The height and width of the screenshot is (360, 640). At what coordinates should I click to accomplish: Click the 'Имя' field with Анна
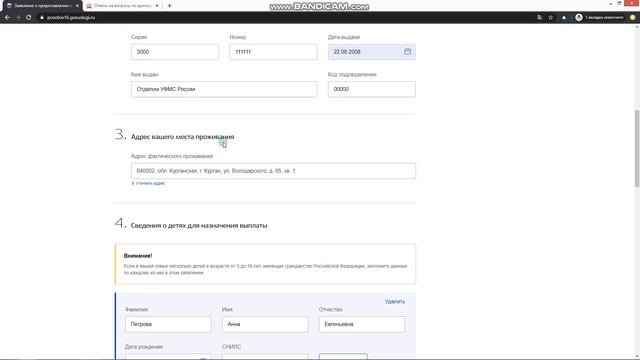[x=265, y=324]
